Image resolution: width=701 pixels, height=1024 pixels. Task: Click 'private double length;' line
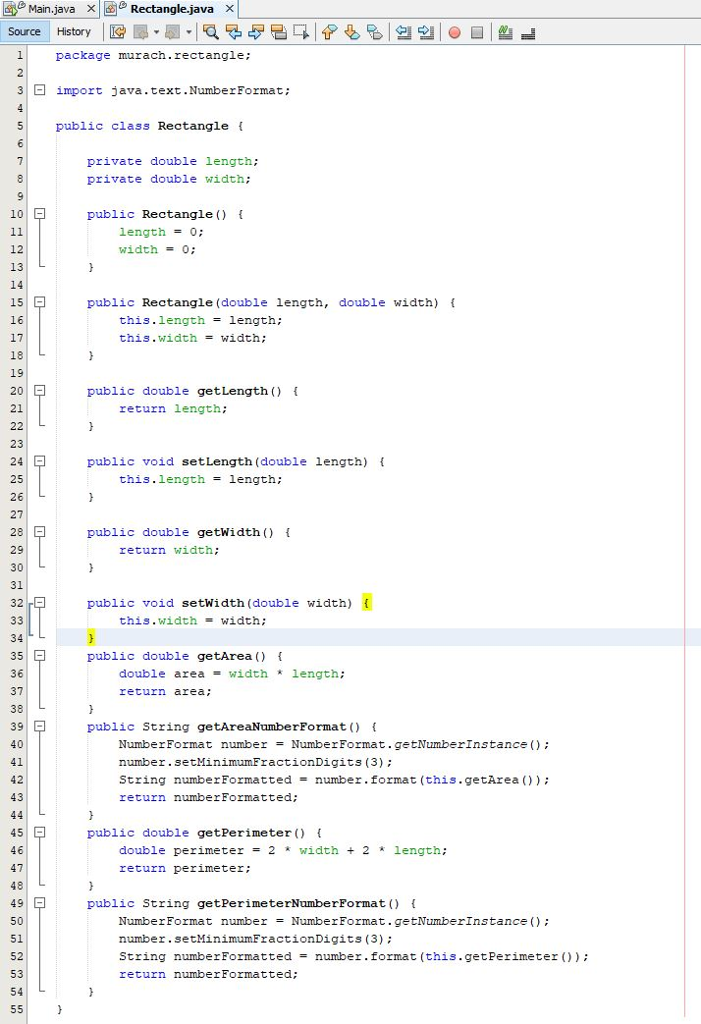(x=172, y=161)
